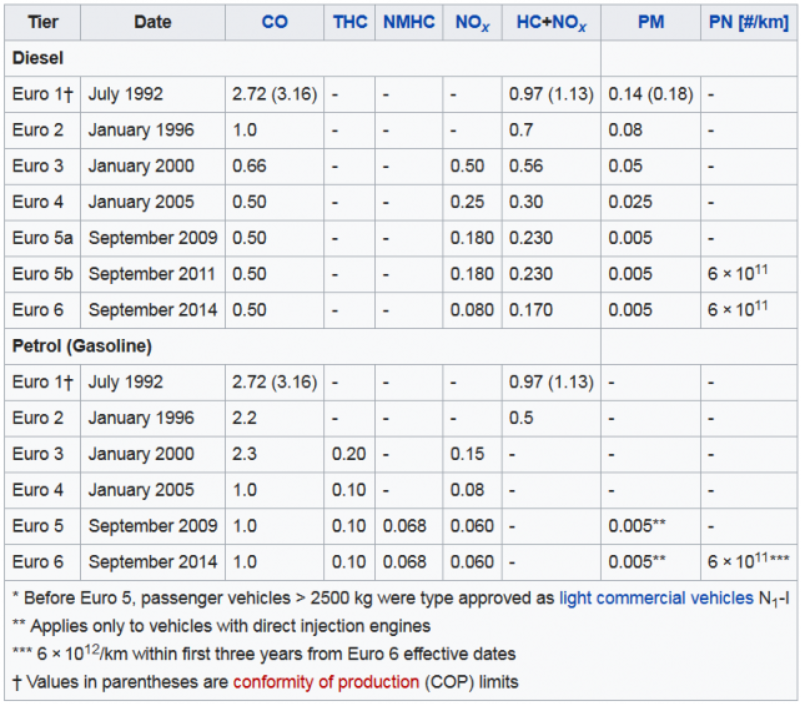Select the Diesel Euro 6 HC+NOx value 0.170
The width and height of the screenshot is (801, 704).
pos(531,310)
